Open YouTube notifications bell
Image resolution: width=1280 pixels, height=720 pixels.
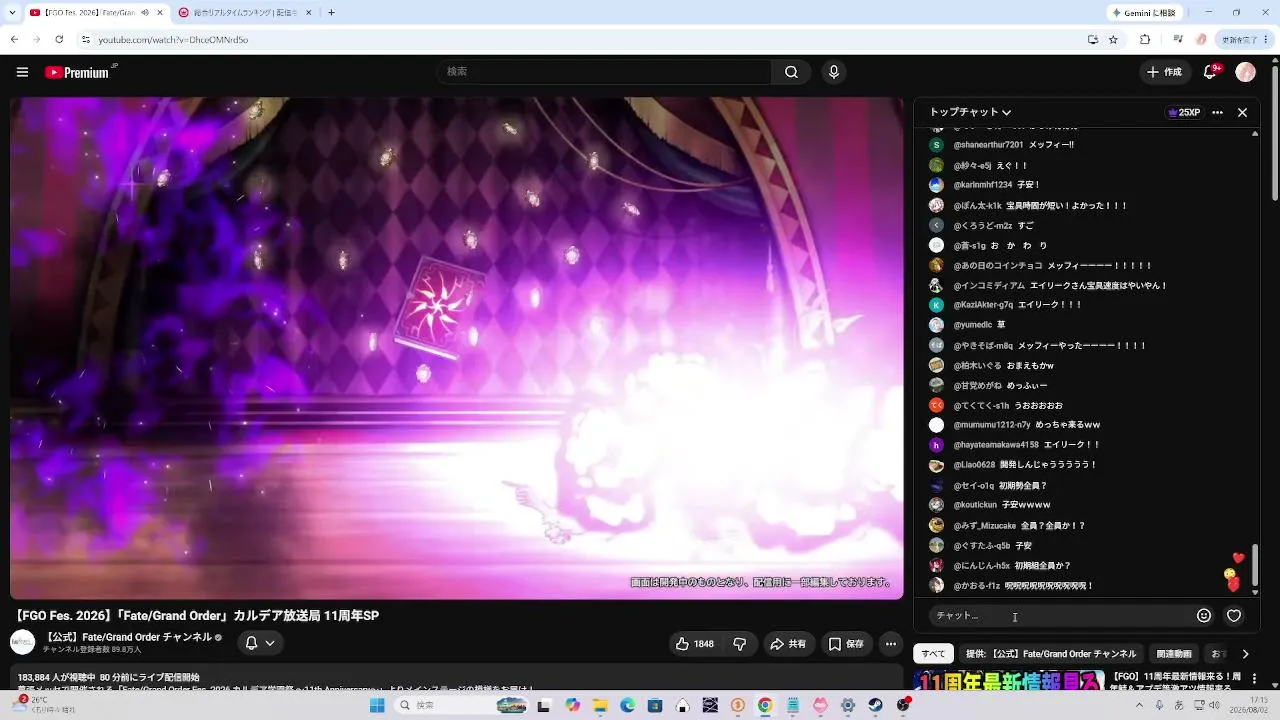[1210, 72]
